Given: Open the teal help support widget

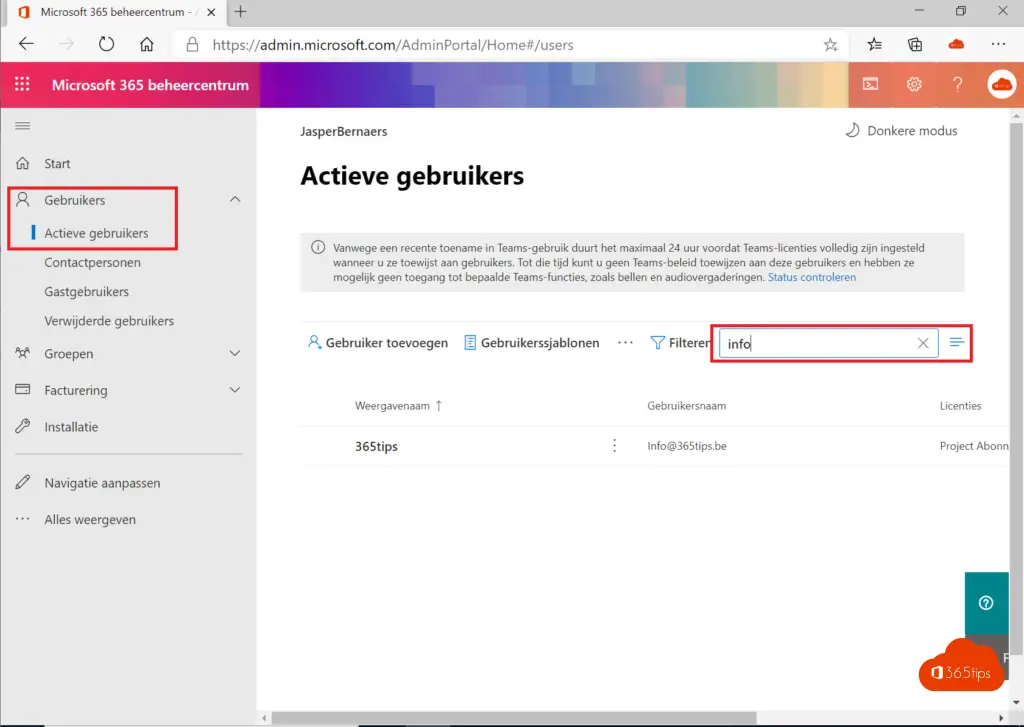Looking at the screenshot, I should [986, 602].
